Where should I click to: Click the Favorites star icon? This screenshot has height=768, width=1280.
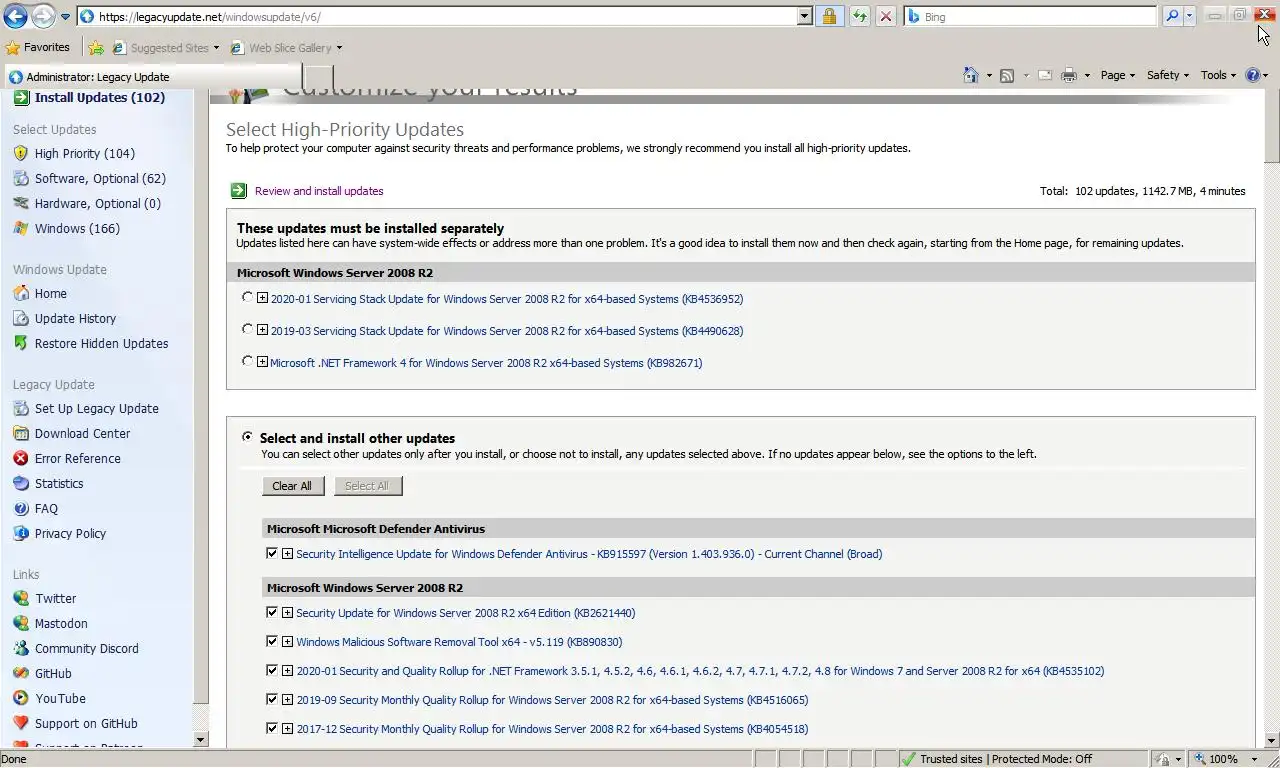(13, 47)
